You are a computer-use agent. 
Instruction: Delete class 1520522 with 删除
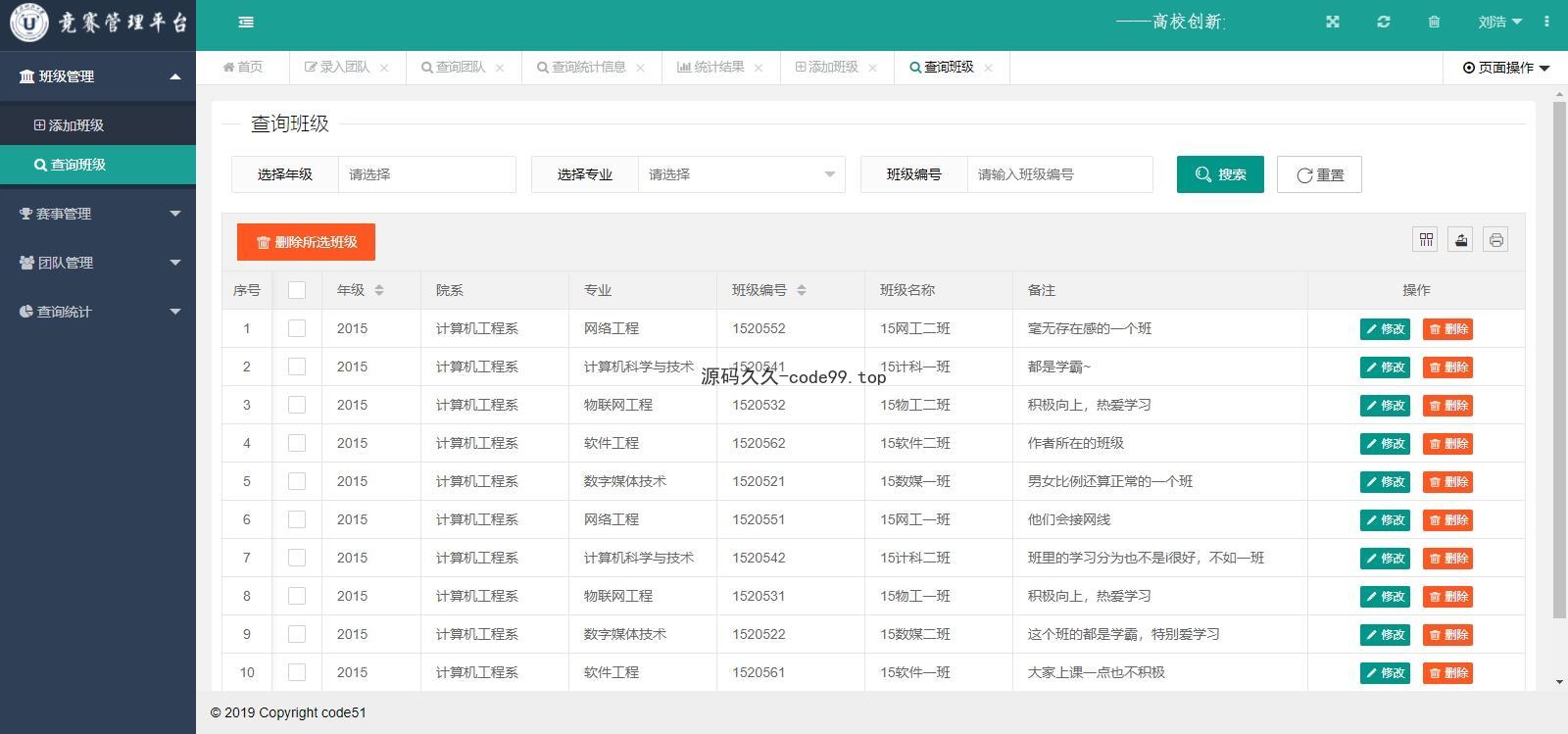(x=1448, y=635)
